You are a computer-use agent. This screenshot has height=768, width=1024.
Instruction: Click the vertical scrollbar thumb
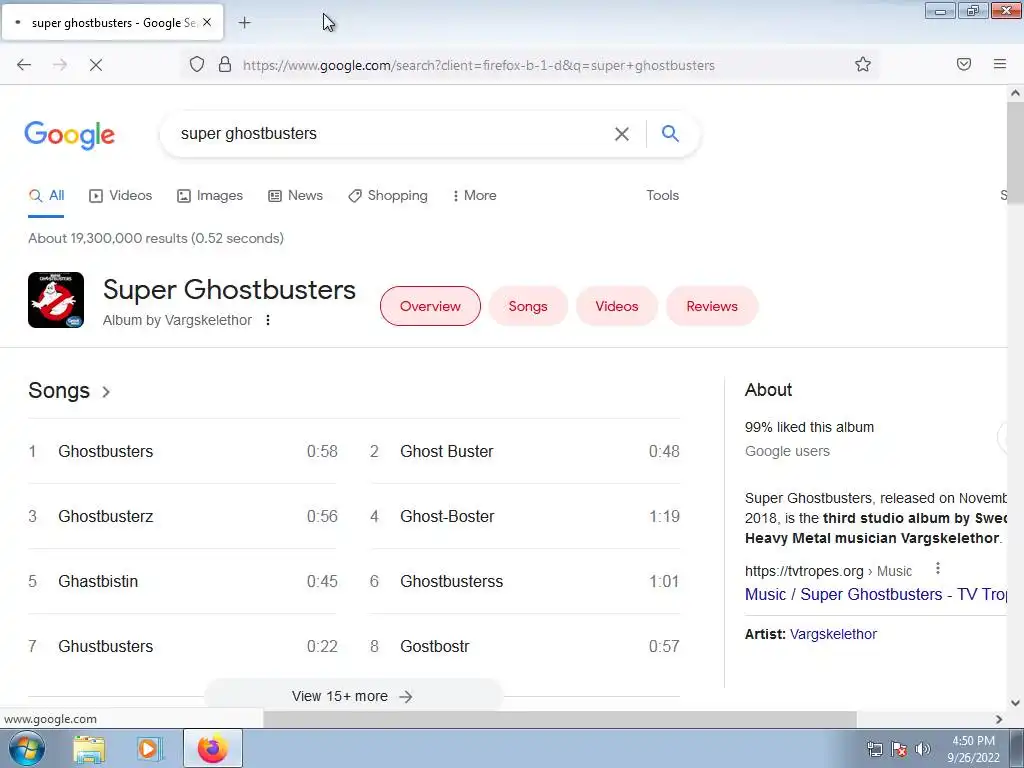coord(1016,153)
